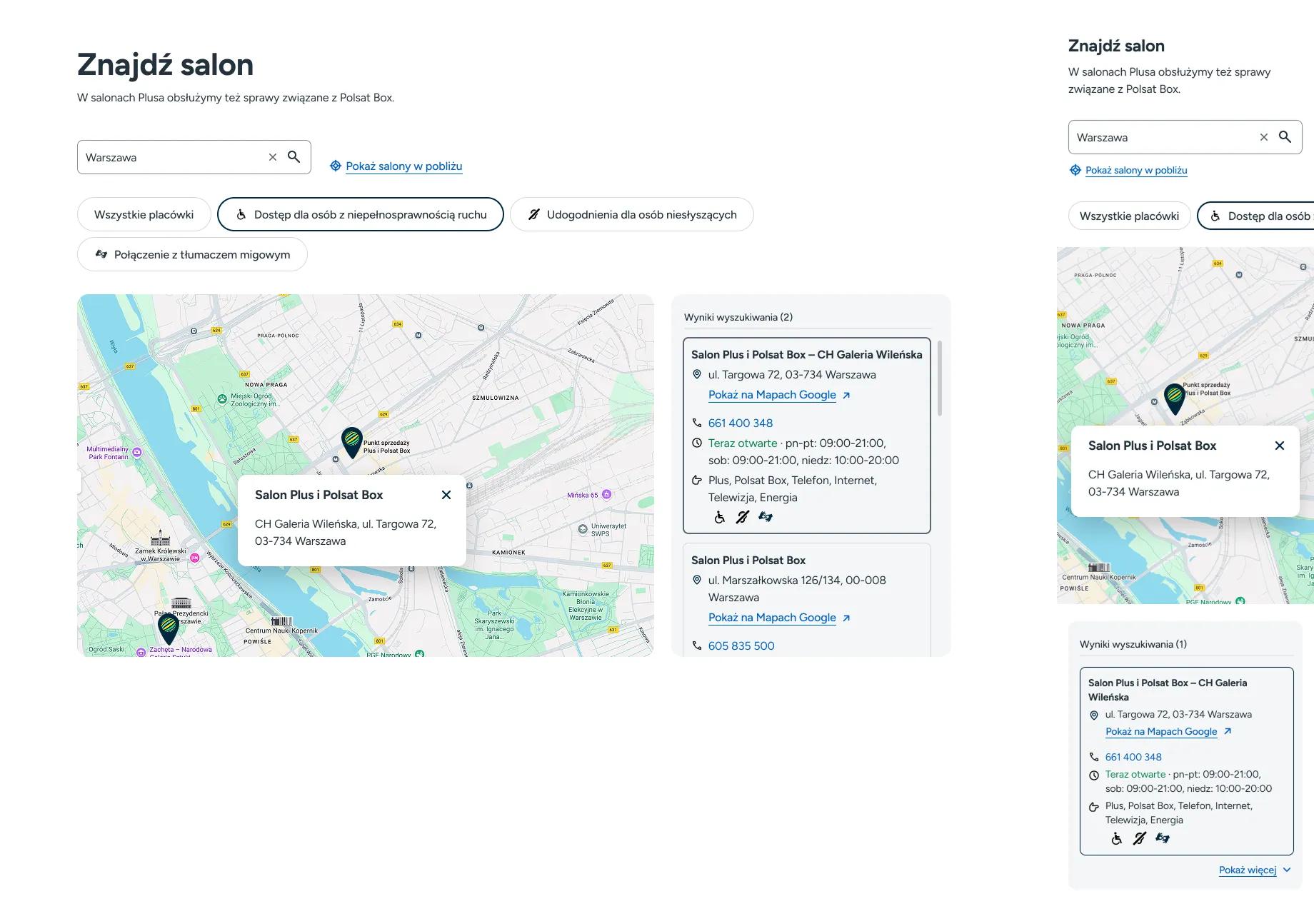The width and height of the screenshot is (1314, 924).
Task: Call 605 835 500 from the Marszałkowska result
Action: [x=741, y=646]
